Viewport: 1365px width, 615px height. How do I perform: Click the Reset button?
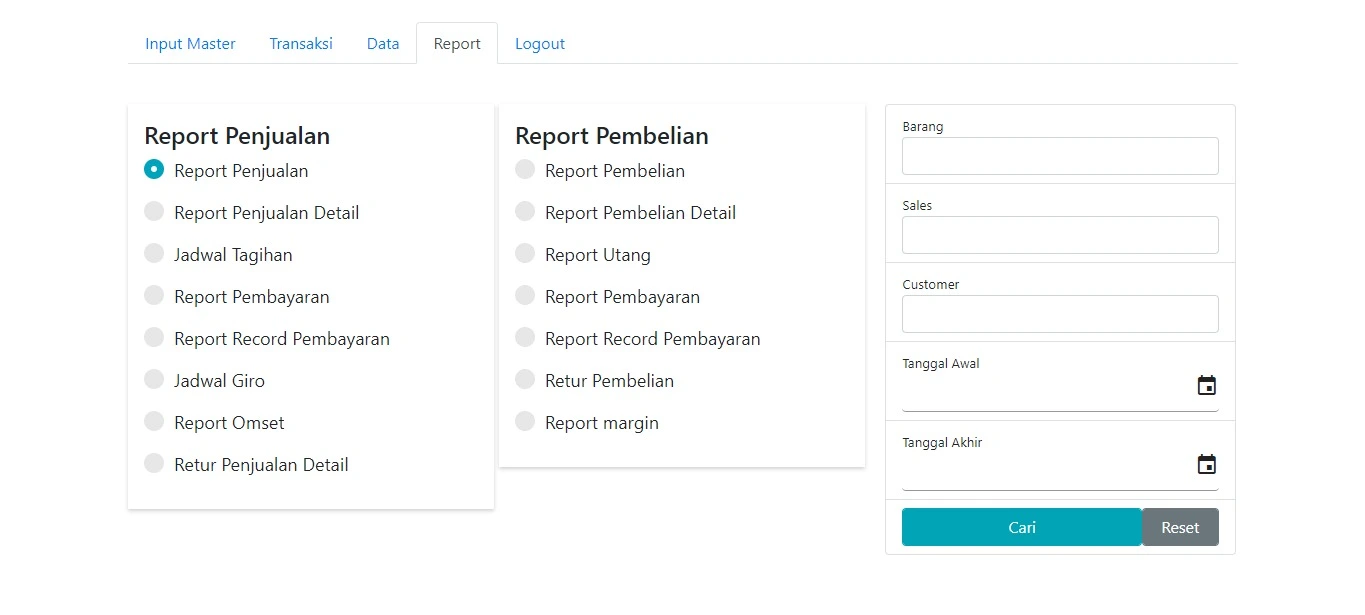click(x=1180, y=527)
